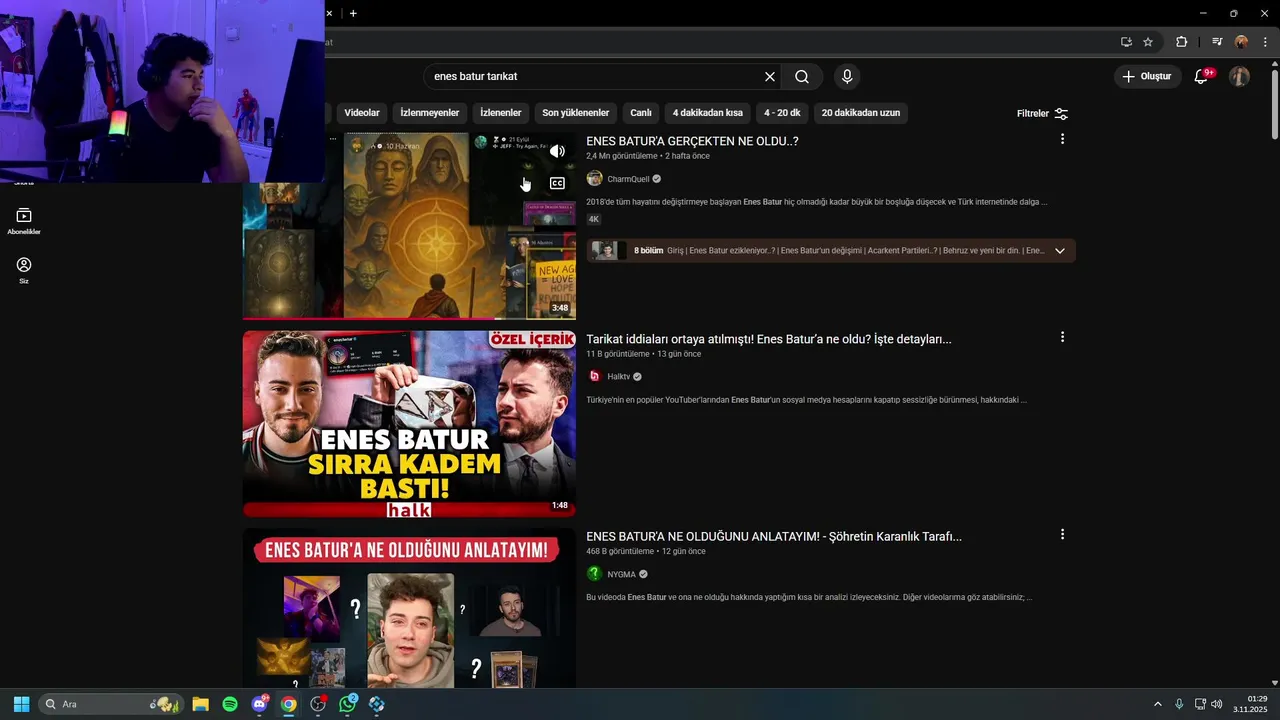Select the Son yüklenenler filter chip
The height and width of the screenshot is (720, 1280).
[x=575, y=113]
